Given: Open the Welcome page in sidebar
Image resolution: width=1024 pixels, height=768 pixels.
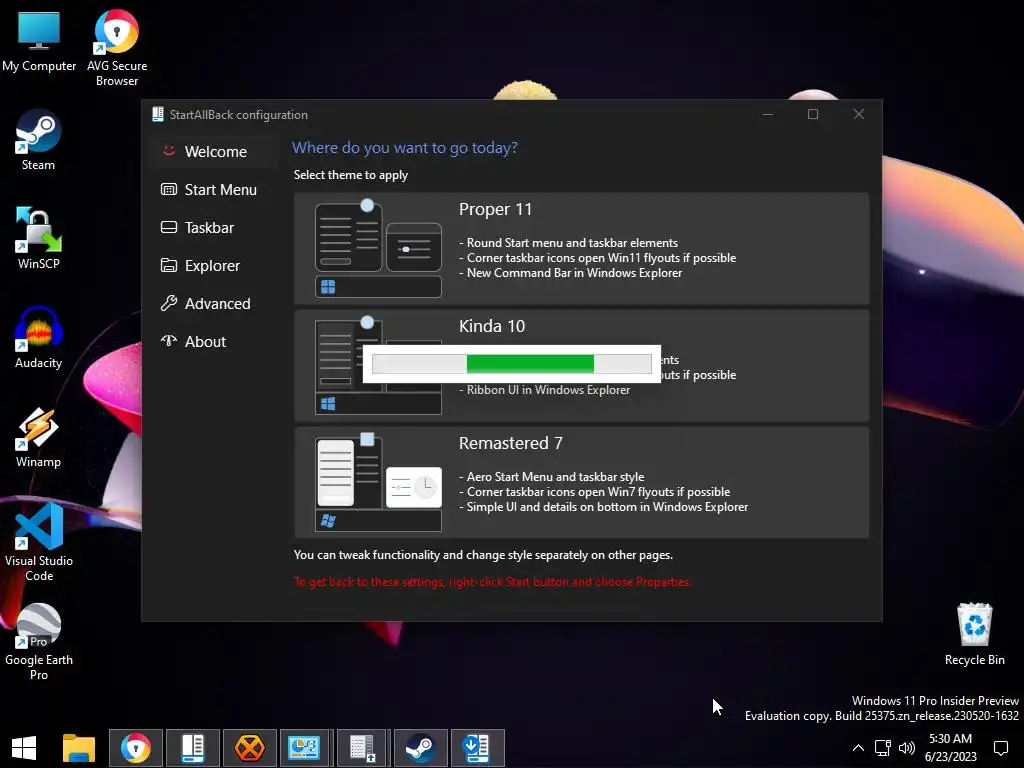Looking at the screenshot, I should [x=214, y=152].
